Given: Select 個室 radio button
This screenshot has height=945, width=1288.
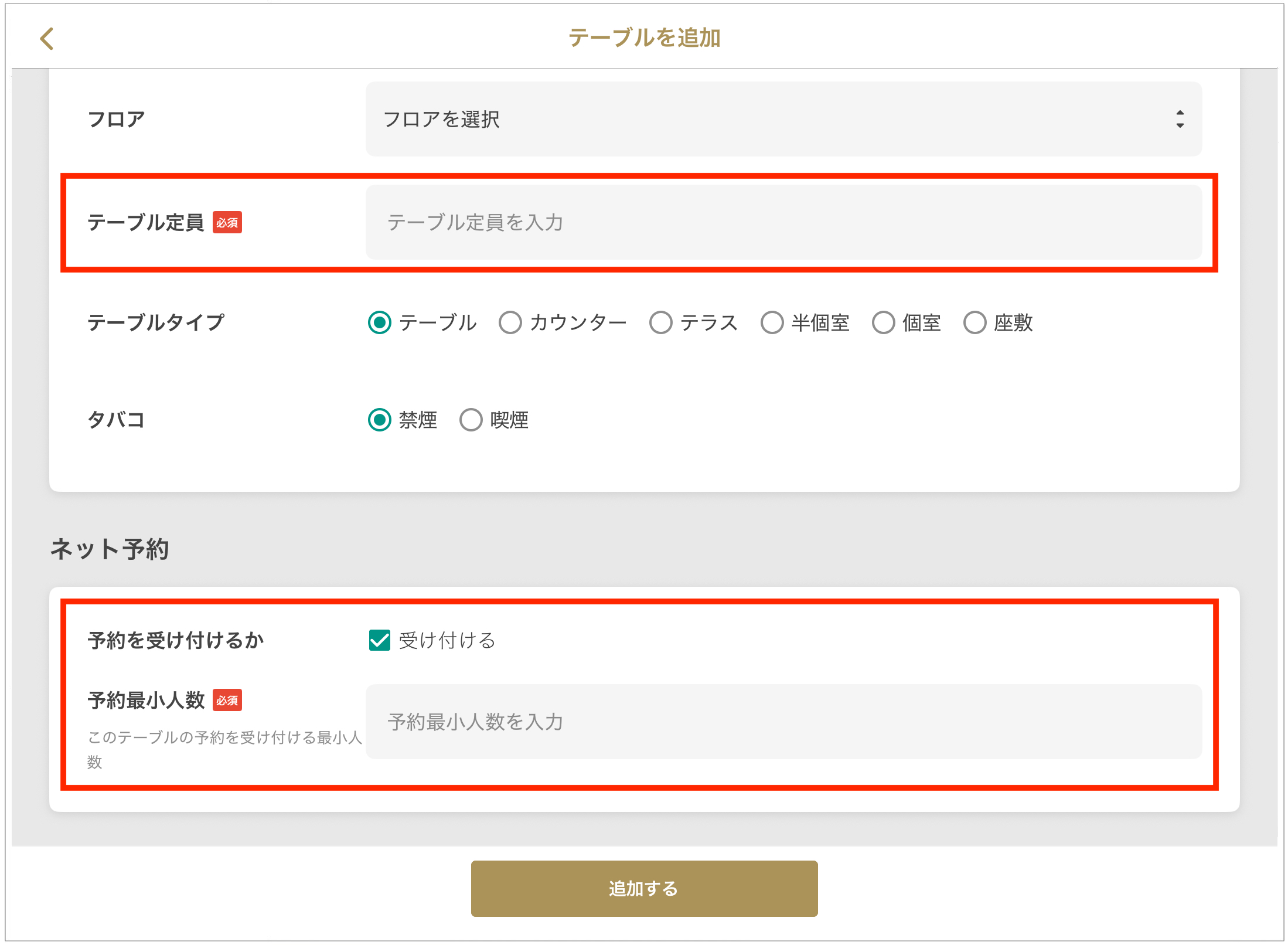Looking at the screenshot, I should pos(883,322).
